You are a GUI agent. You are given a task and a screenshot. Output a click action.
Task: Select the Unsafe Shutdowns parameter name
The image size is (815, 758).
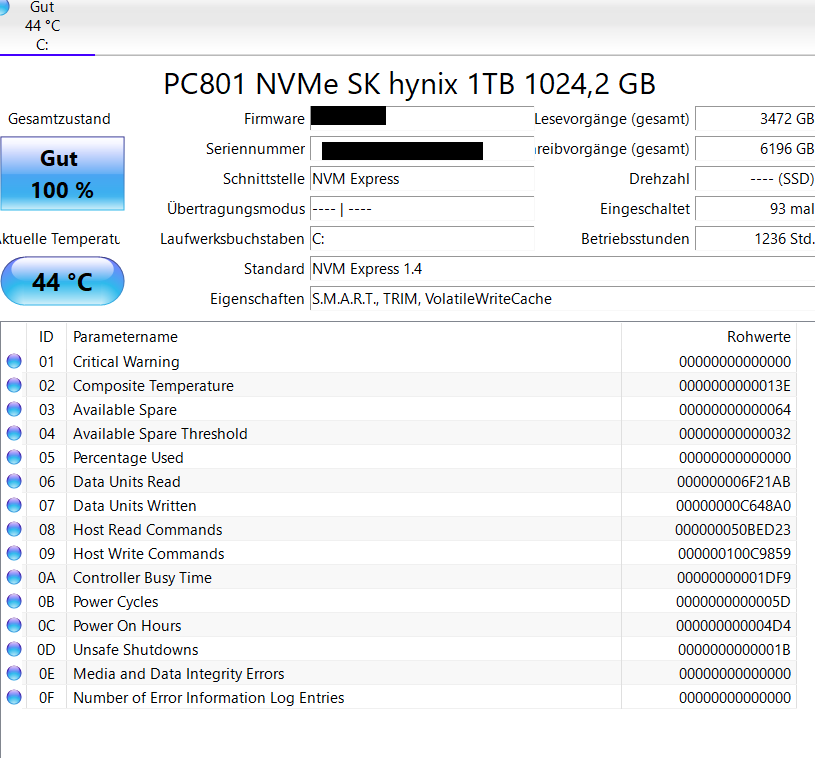[x=136, y=649]
